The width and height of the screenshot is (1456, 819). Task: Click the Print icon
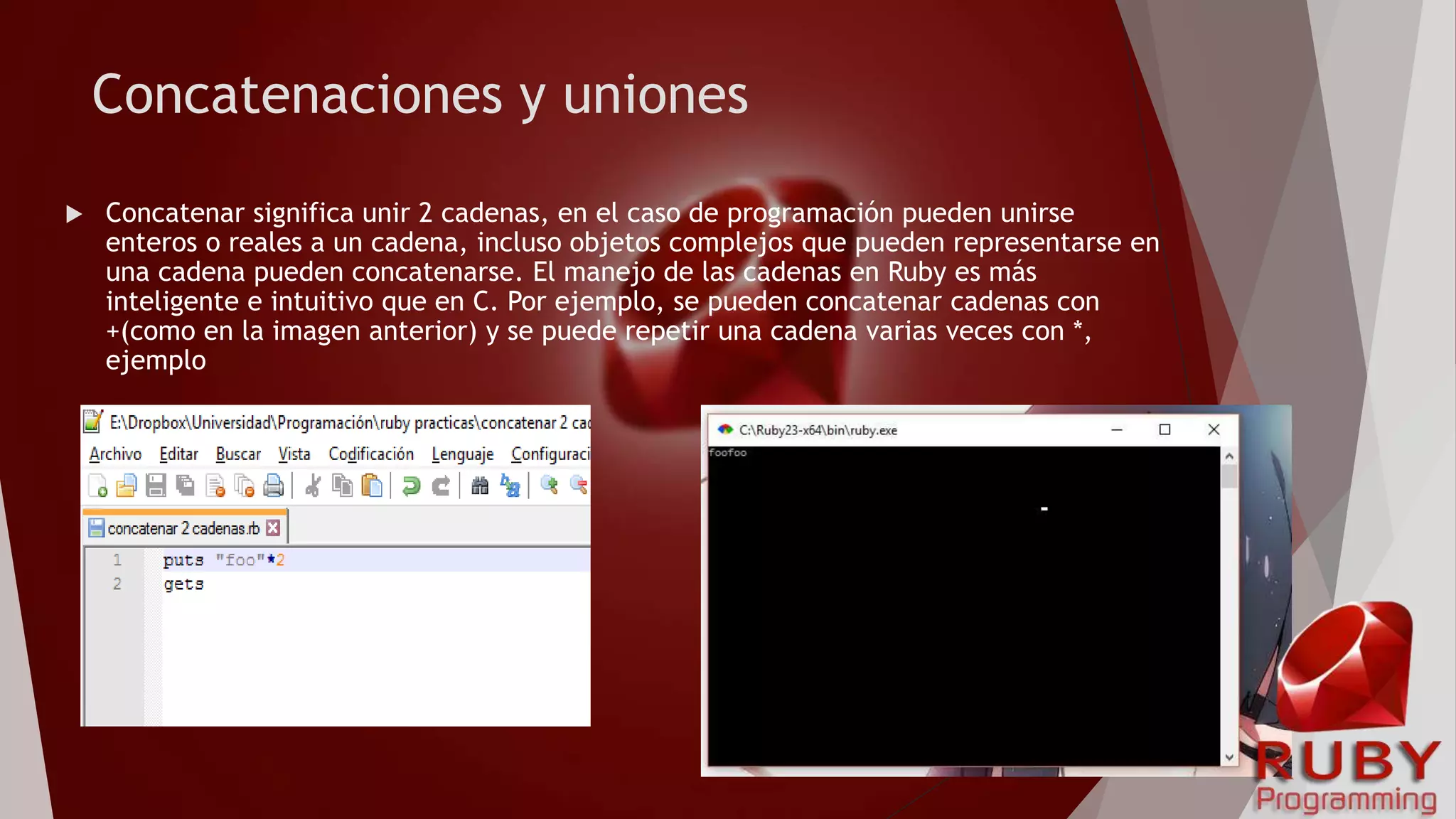(x=274, y=486)
